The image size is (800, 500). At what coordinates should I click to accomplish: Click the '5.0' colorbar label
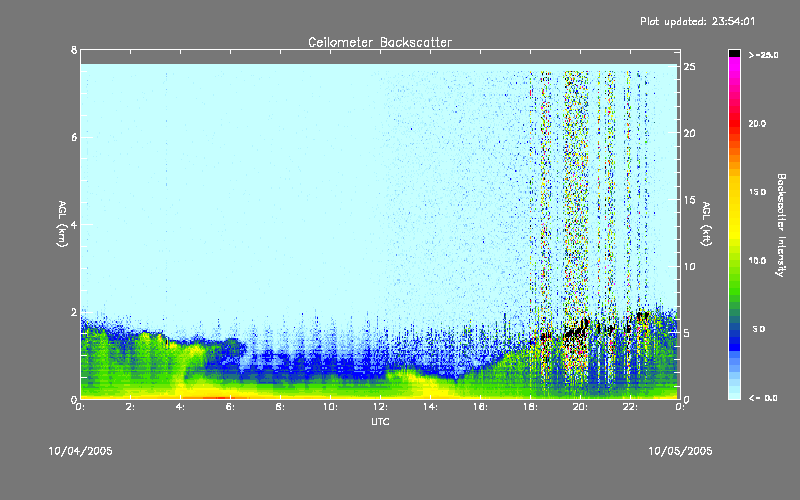pos(759,329)
